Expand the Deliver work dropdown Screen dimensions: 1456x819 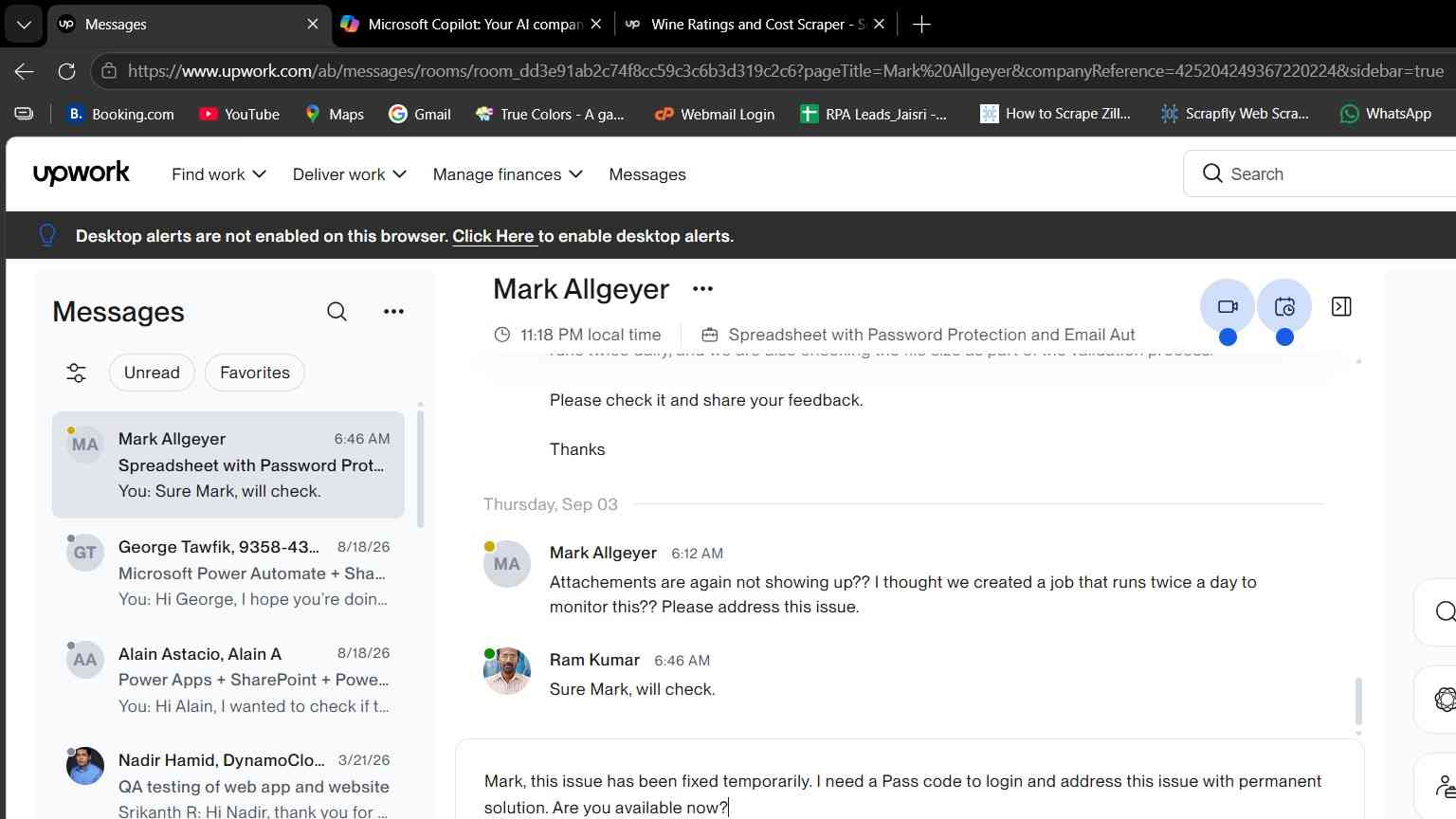coord(350,174)
